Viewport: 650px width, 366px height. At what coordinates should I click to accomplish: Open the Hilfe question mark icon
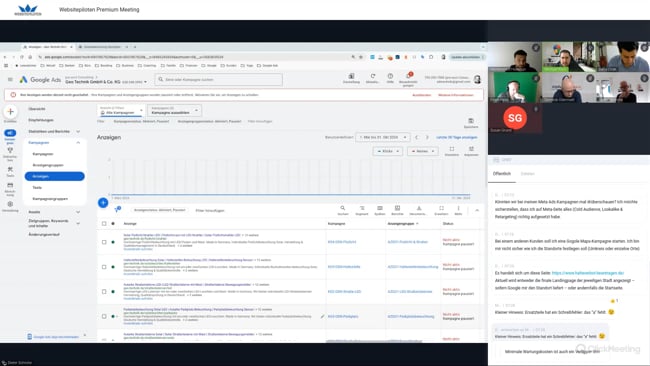(x=390, y=76)
